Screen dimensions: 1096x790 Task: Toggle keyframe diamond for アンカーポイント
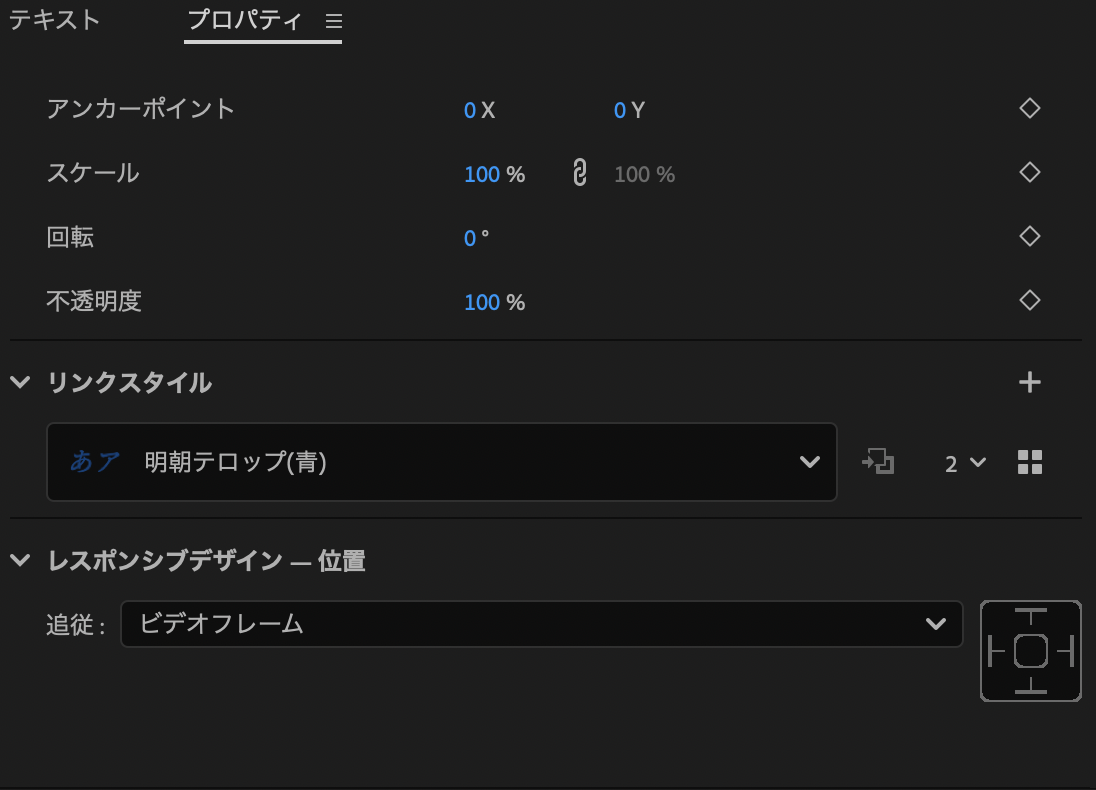click(1030, 108)
